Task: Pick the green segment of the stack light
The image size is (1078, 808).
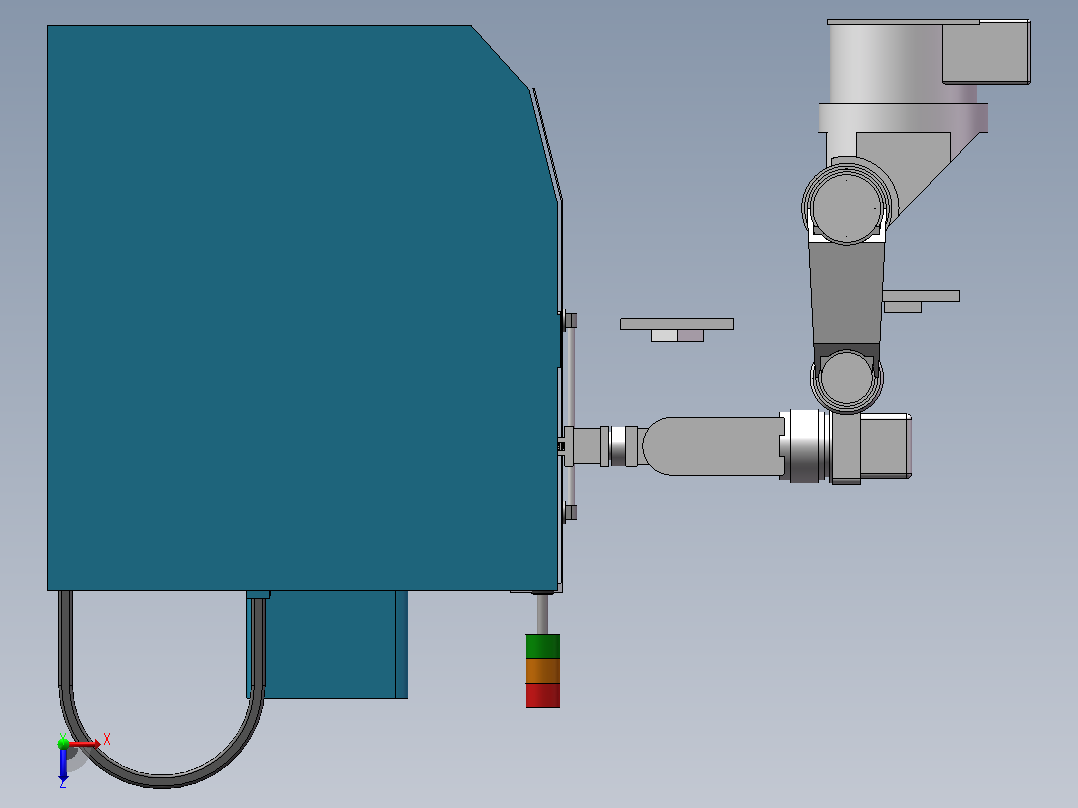Action: 542,646
